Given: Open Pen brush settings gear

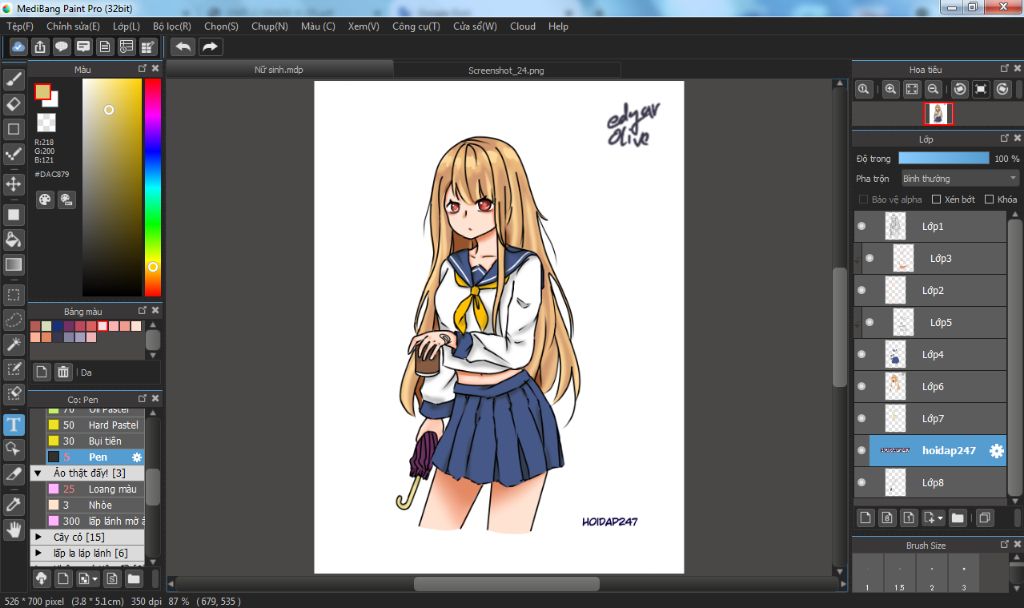Looking at the screenshot, I should coord(136,457).
